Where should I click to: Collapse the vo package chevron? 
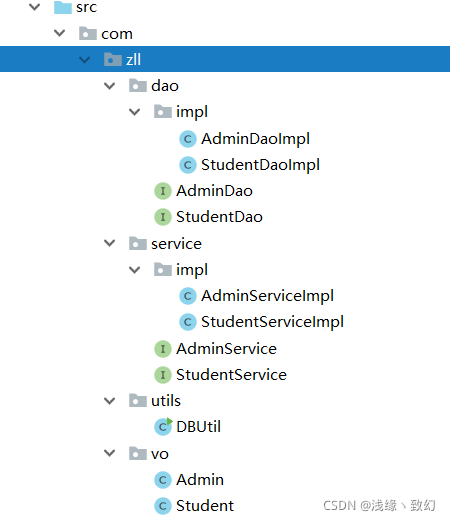pos(109,453)
